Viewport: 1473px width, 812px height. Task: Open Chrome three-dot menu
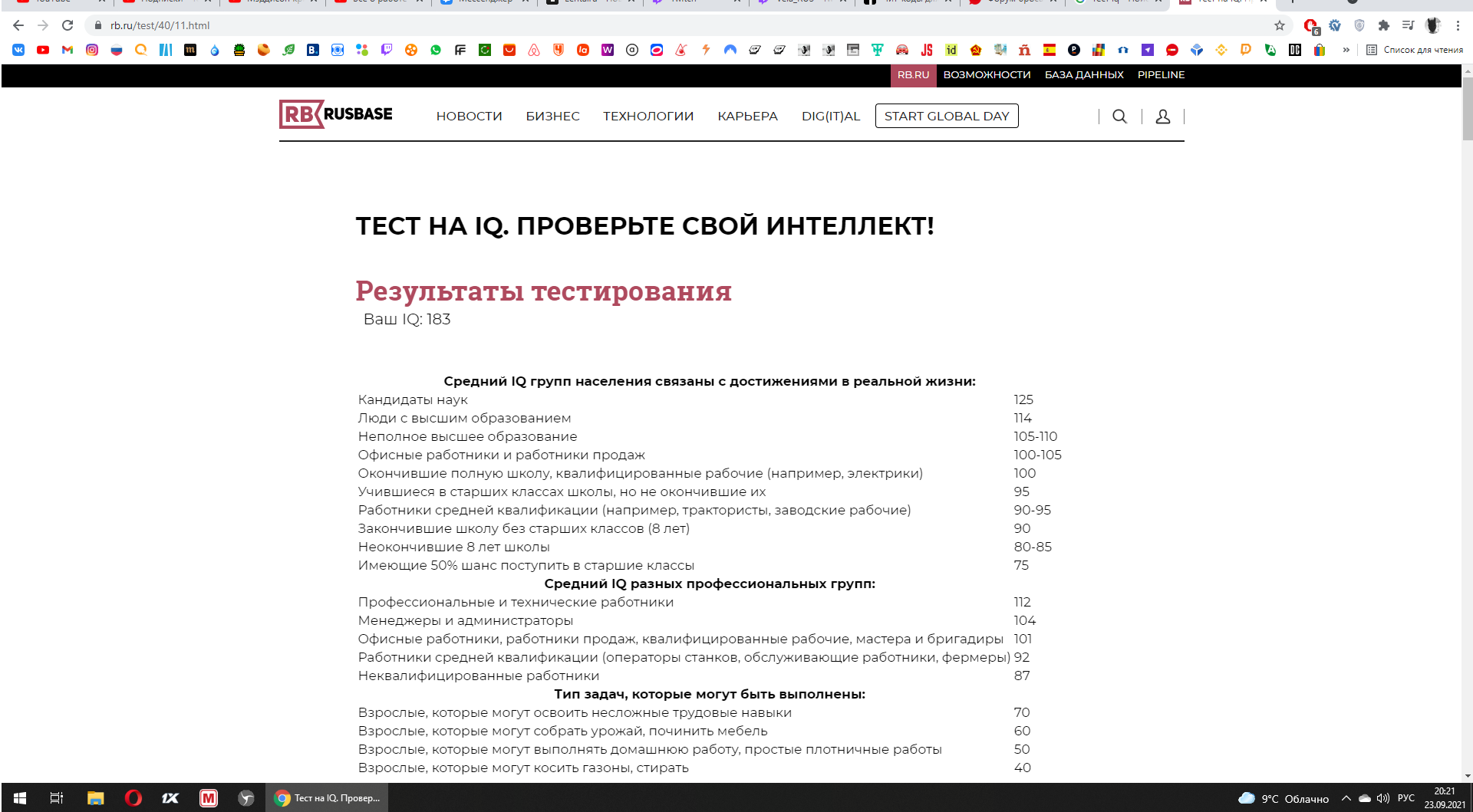click(1458, 25)
